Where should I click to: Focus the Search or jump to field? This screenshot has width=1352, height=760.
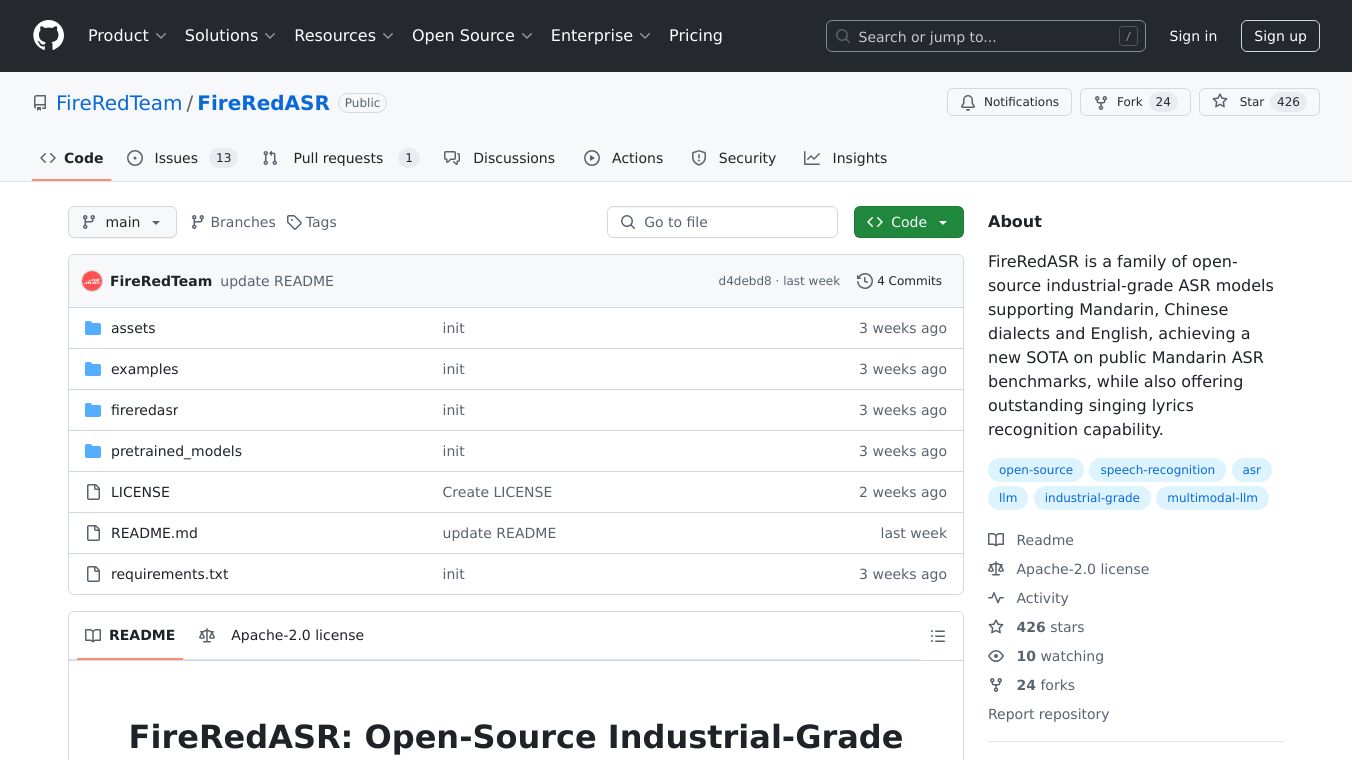pyautogui.click(x=985, y=36)
